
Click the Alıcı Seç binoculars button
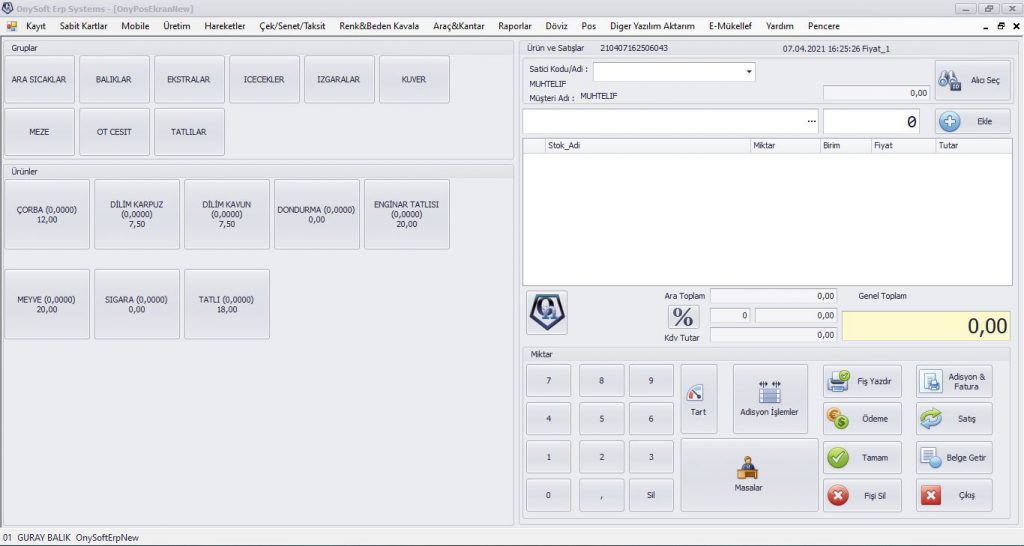click(x=972, y=80)
